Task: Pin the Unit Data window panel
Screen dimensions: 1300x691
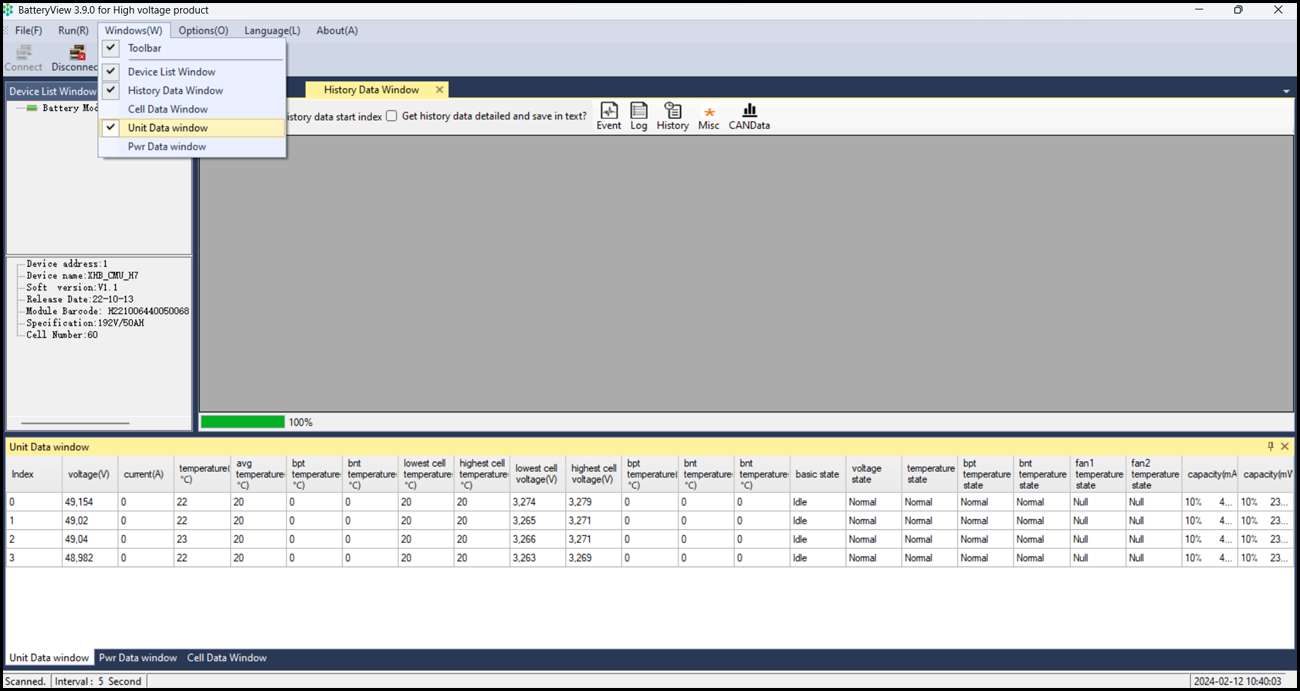Action: [x=1271, y=446]
